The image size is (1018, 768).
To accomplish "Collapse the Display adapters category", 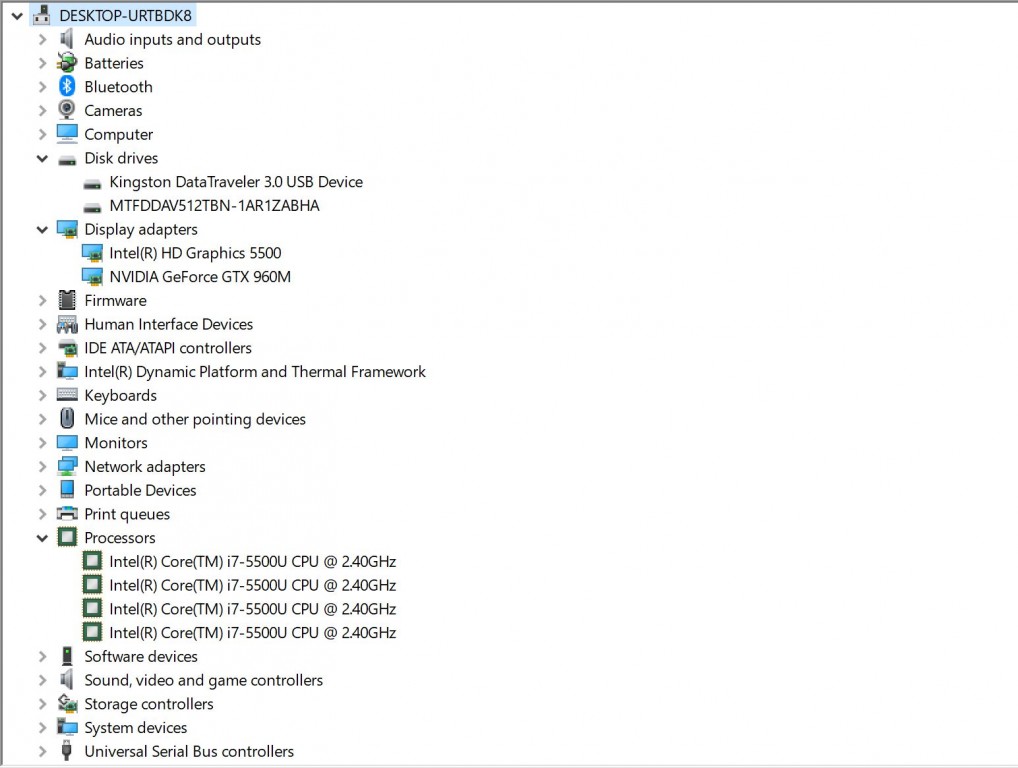I will click(x=42, y=230).
